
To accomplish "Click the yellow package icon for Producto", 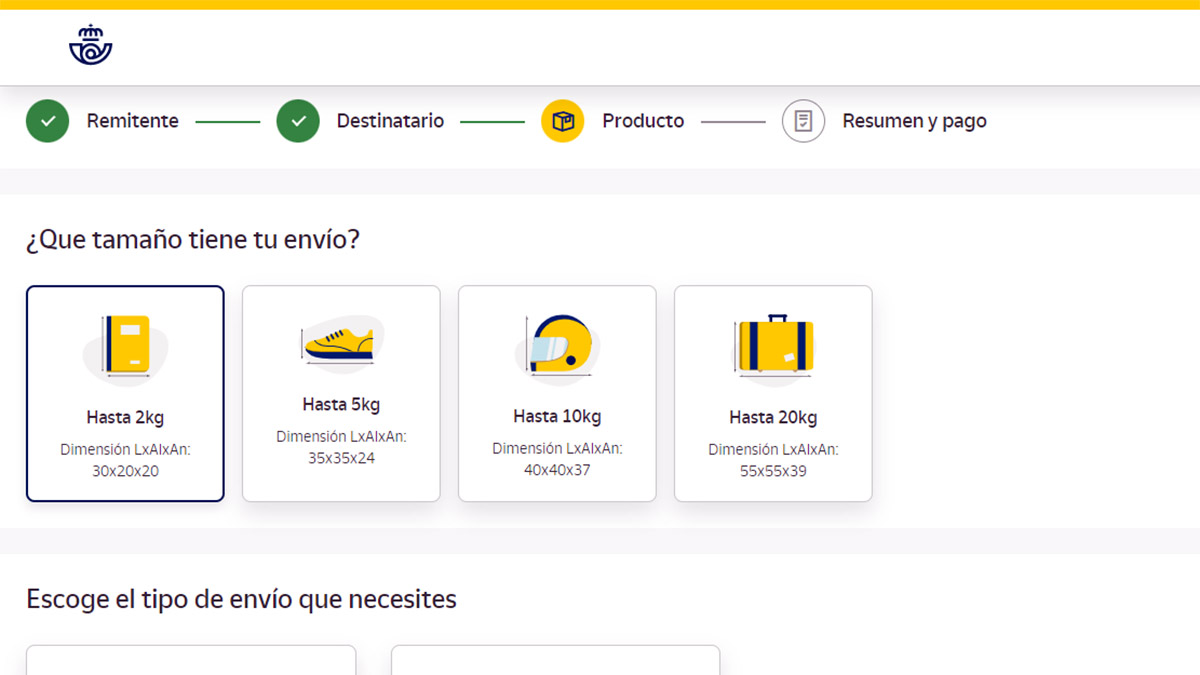I will 563,121.
